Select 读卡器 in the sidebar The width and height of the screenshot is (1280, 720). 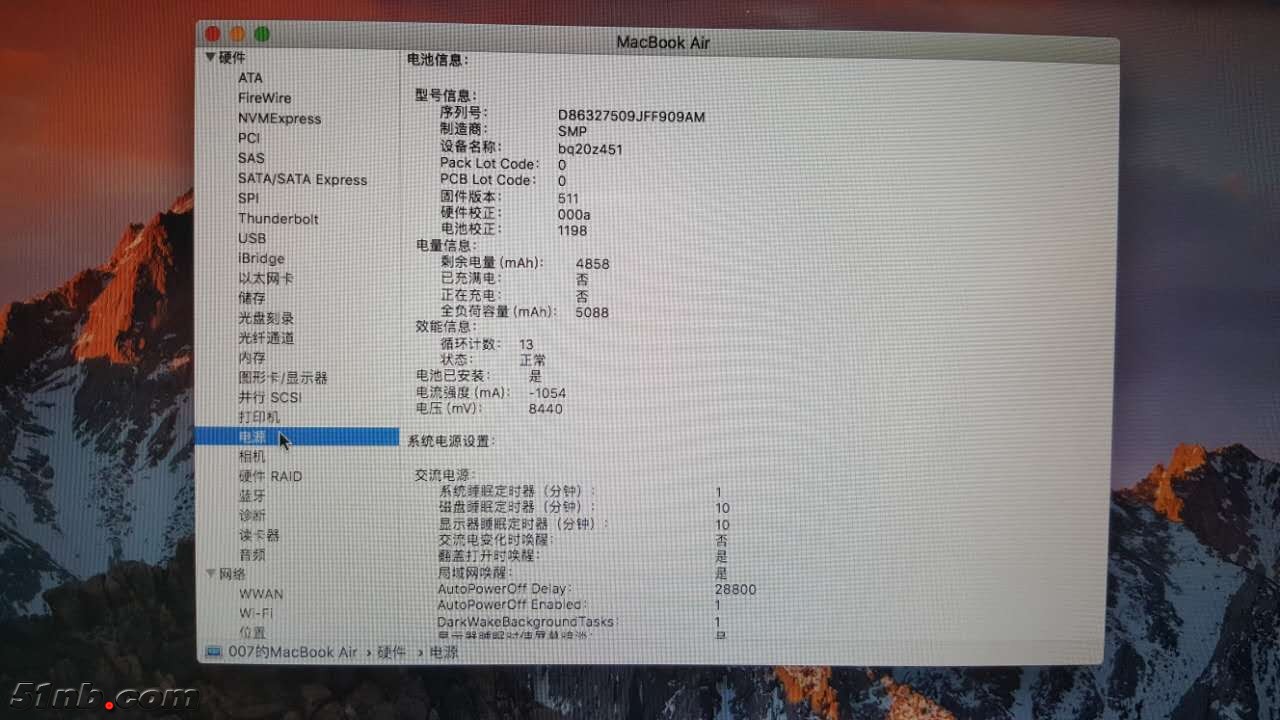click(259, 535)
